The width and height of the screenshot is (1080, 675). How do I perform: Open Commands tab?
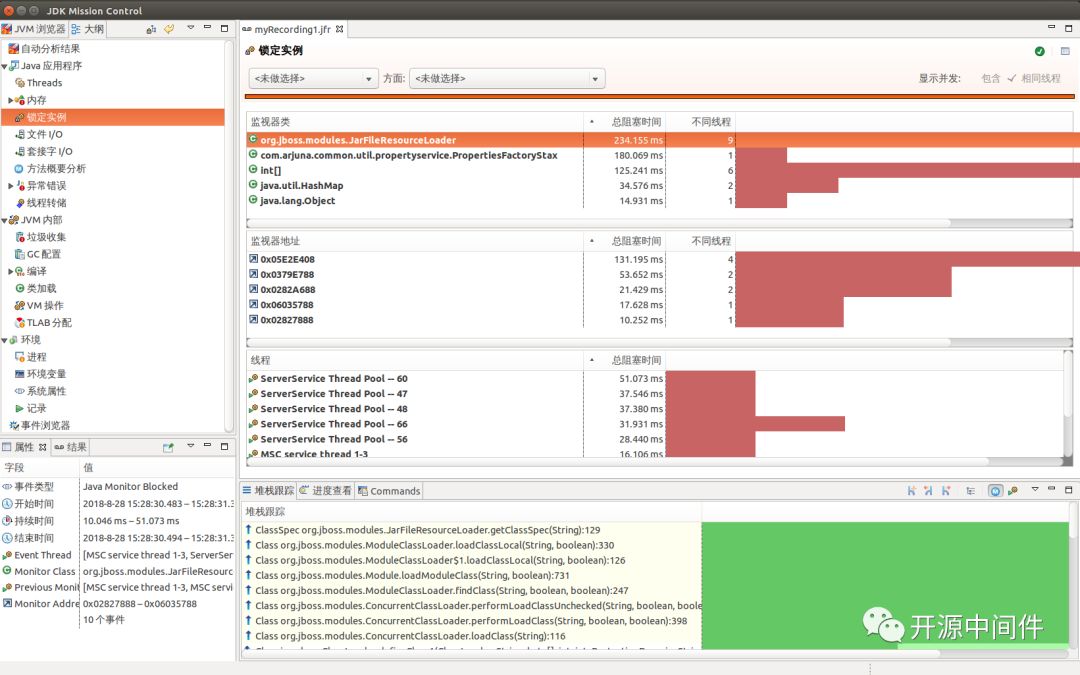pos(389,490)
